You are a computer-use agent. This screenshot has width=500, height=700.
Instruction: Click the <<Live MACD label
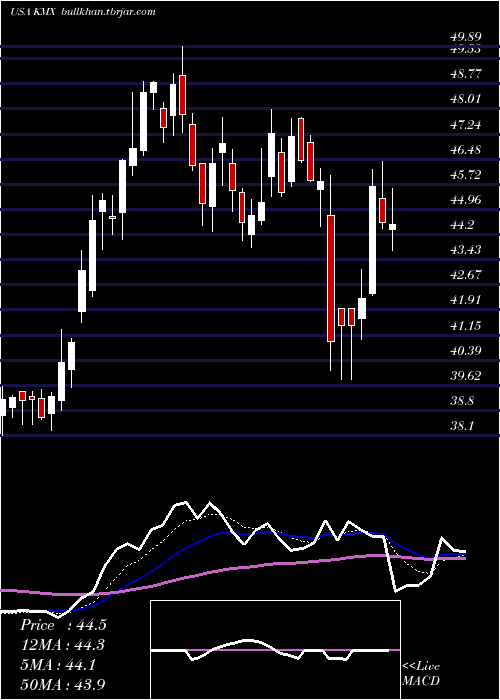[x=421, y=674]
